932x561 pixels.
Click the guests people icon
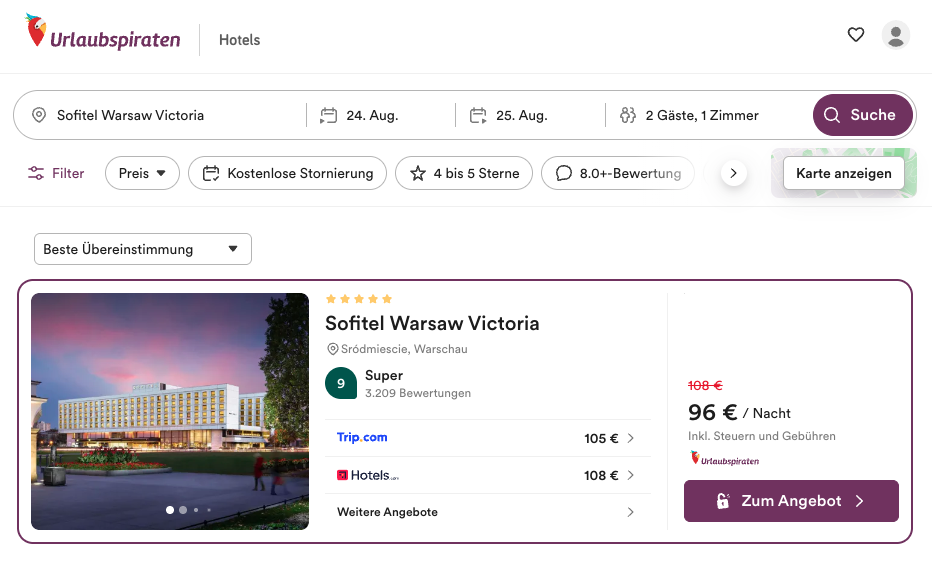pos(628,115)
